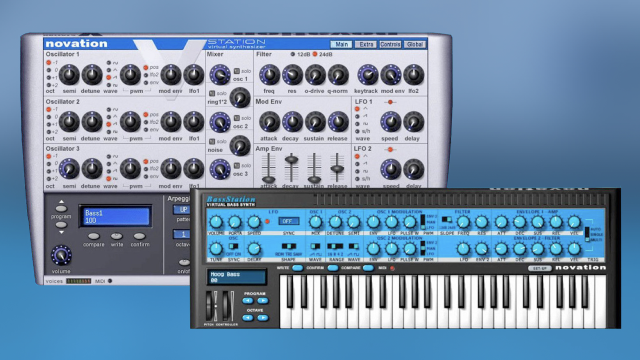Click the LFO 1 speed knob
This screenshot has height=360, width=640.
point(391,122)
